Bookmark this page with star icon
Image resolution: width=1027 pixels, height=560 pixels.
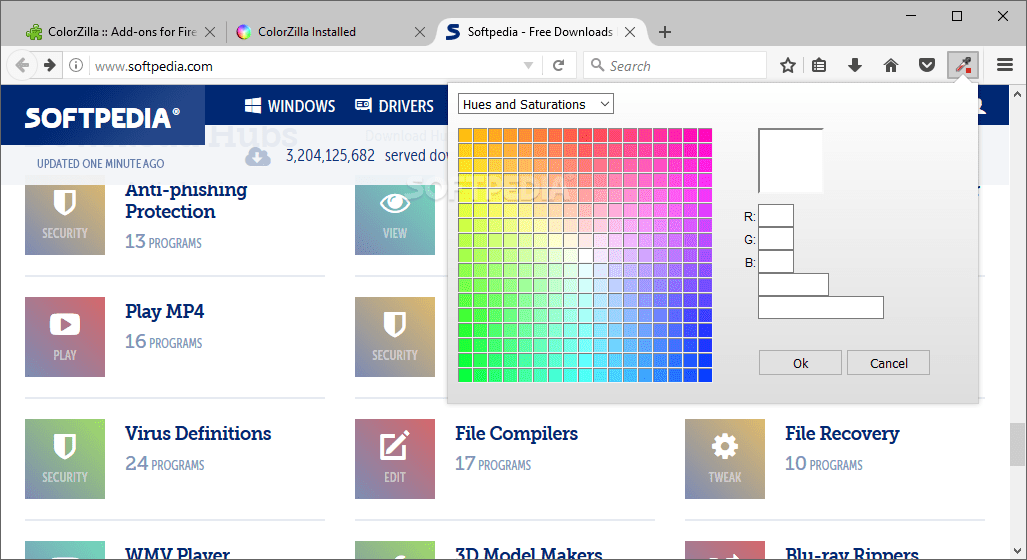788,65
